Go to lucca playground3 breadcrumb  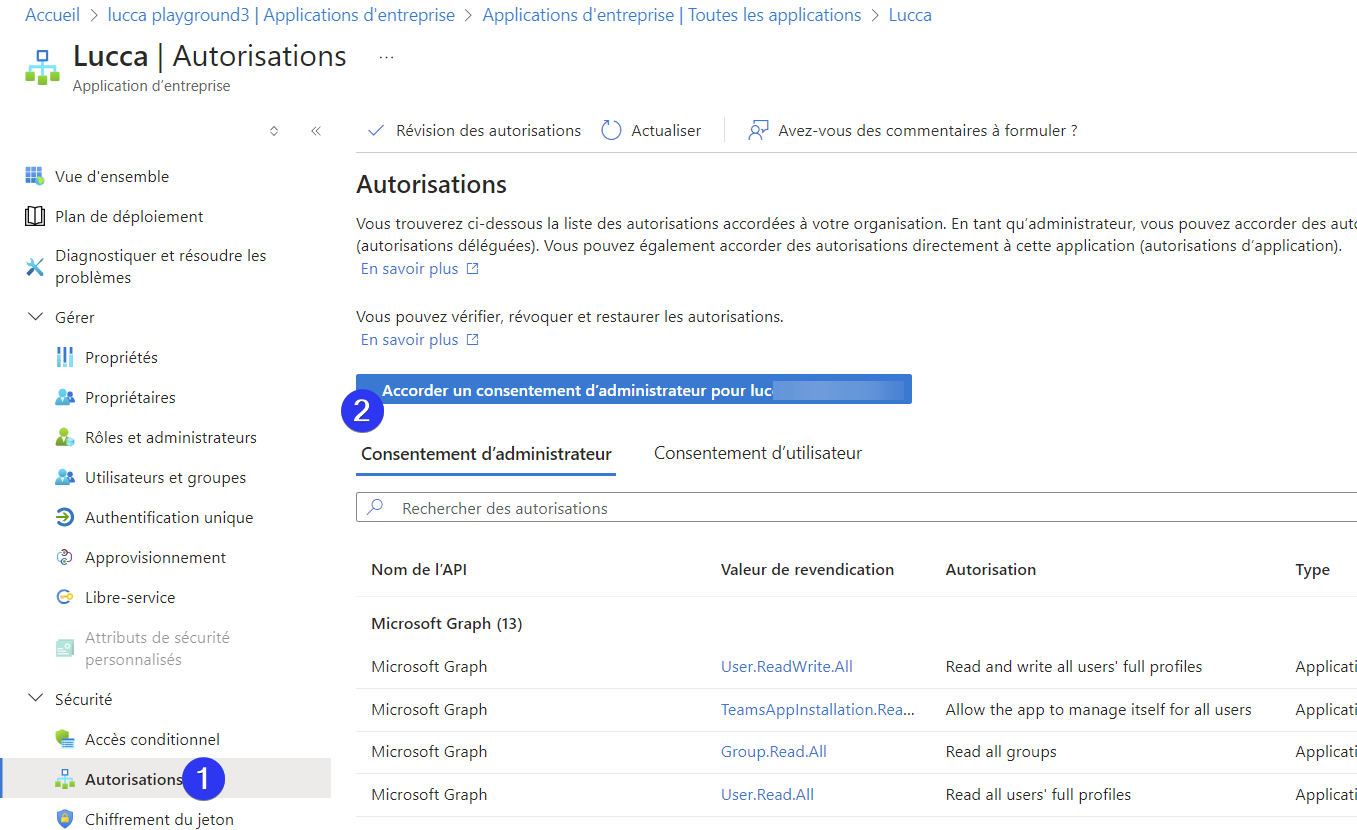pyautogui.click(x=281, y=15)
